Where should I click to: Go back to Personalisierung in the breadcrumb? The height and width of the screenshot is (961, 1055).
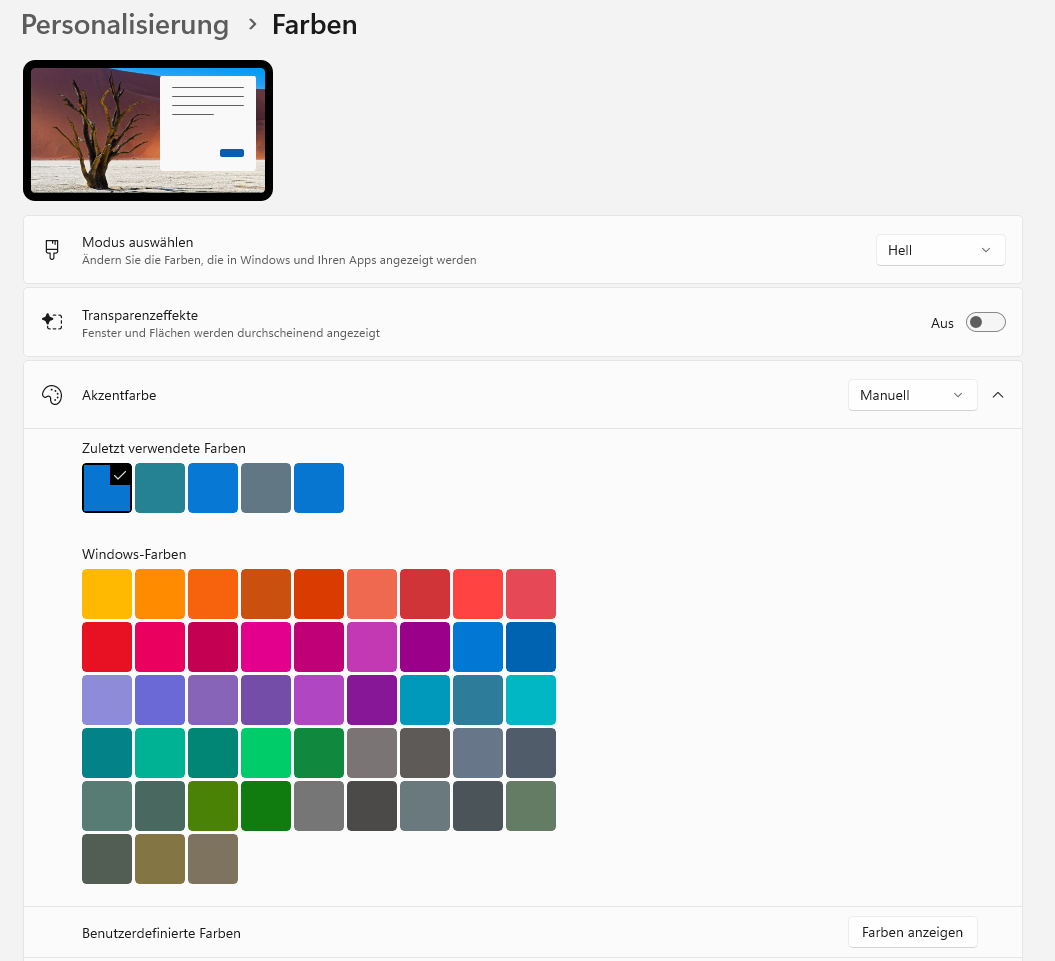pos(125,25)
